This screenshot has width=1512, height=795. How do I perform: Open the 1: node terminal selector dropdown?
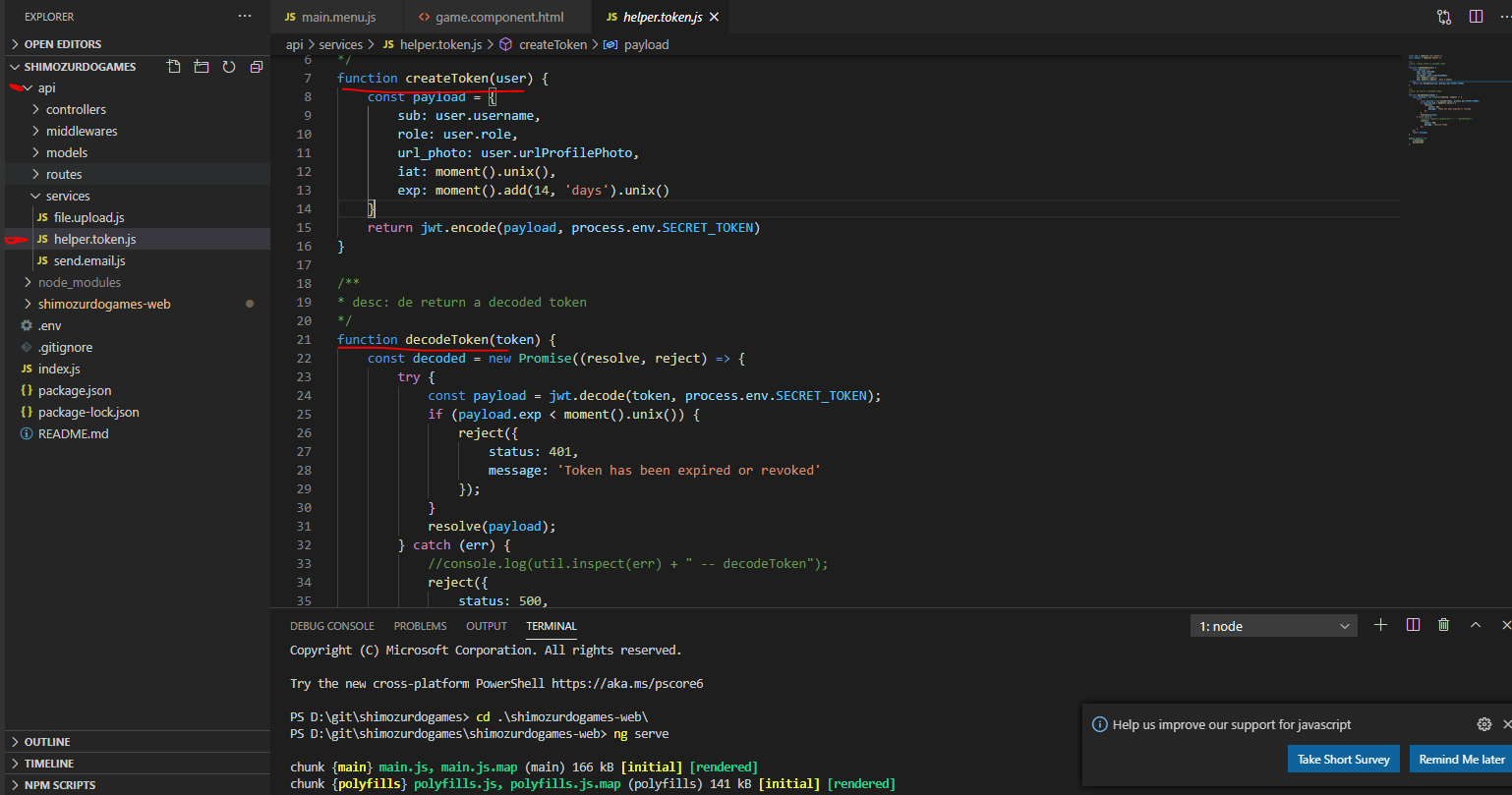[1273, 626]
